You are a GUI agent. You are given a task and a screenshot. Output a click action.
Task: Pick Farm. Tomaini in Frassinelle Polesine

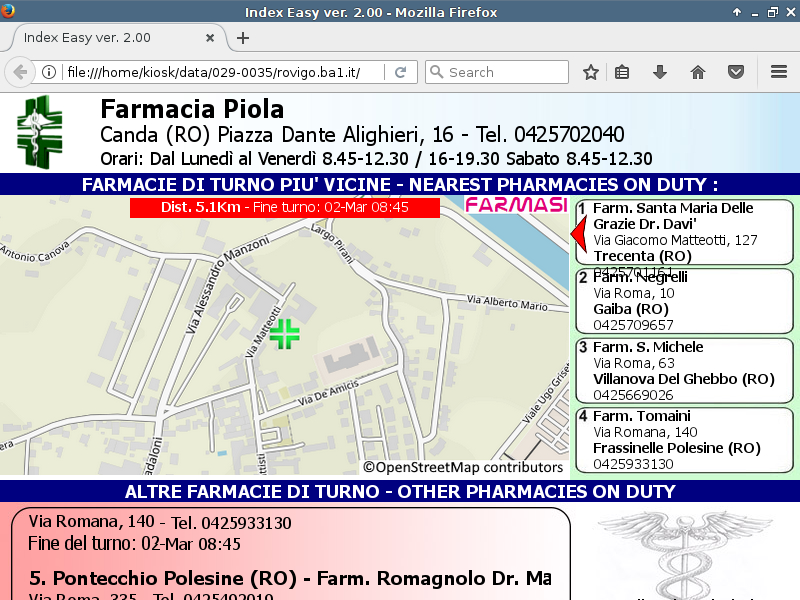click(x=683, y=439)
